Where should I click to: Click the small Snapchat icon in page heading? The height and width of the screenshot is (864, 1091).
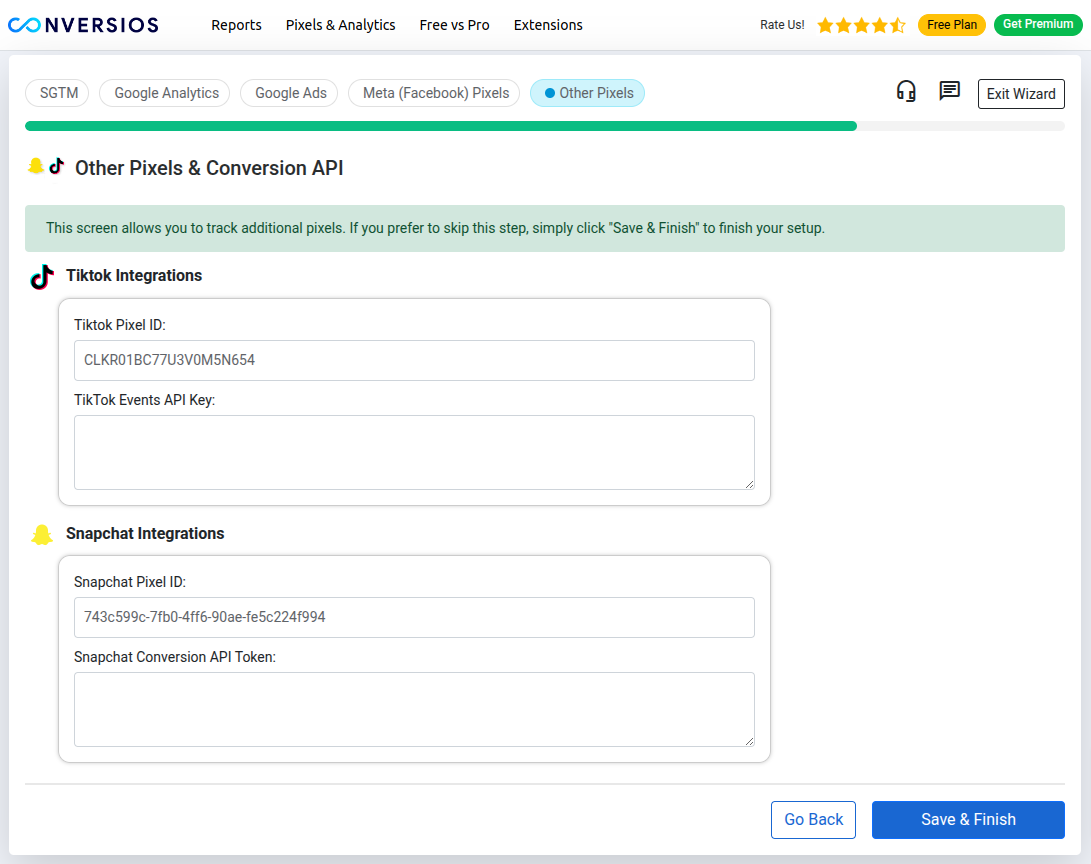coord(35,166)
